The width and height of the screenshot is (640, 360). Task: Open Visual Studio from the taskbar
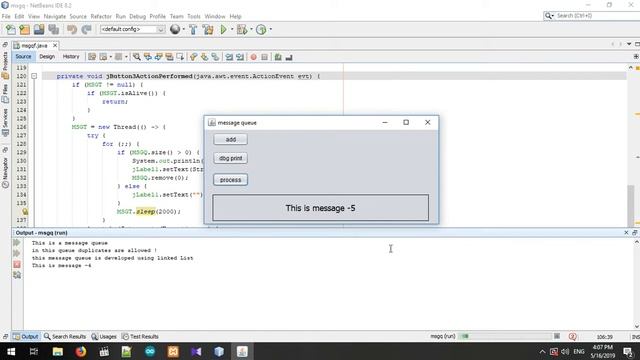196,351
